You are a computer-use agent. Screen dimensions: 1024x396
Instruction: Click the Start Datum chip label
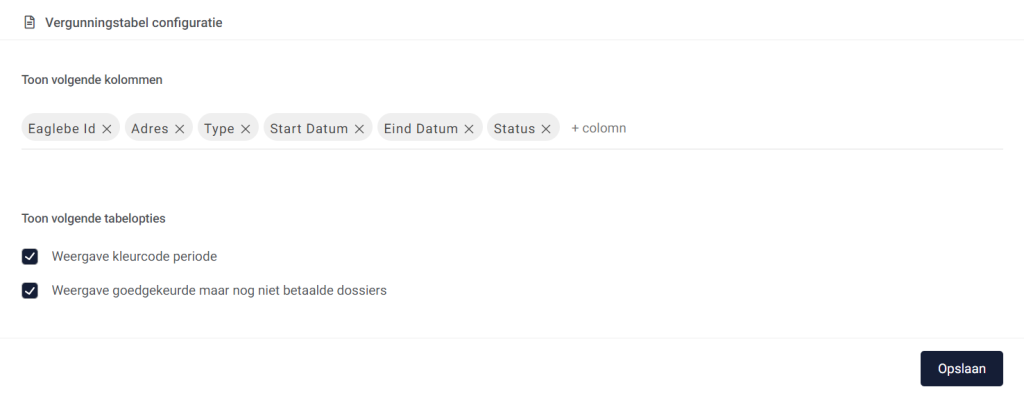pyautogui.click(x=309, y=129)
